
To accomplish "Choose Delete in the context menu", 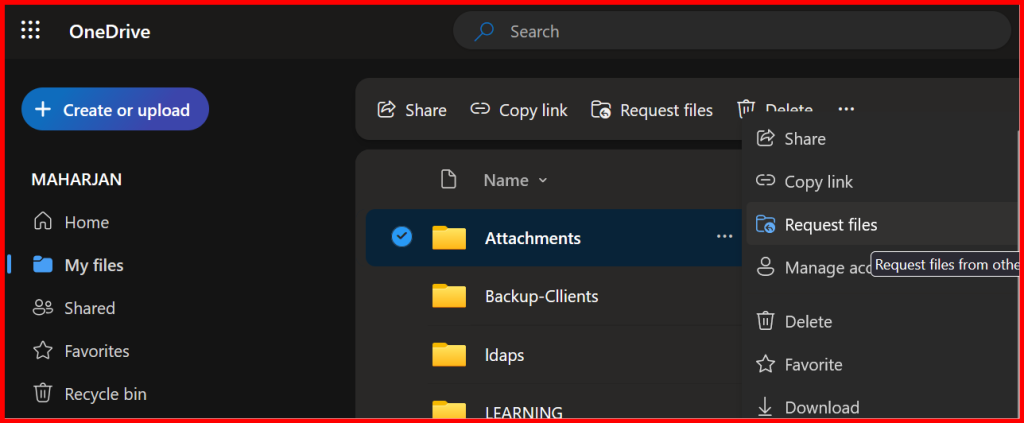I will [808, 321].
